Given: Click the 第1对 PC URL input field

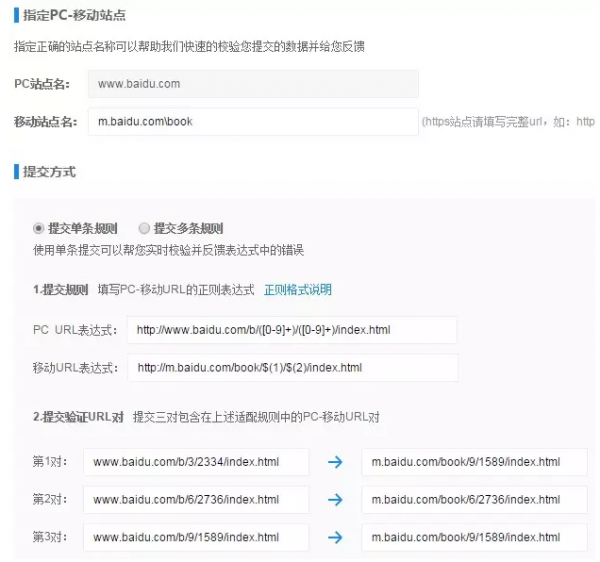Looking at the screenshot, I should (196, 462).
